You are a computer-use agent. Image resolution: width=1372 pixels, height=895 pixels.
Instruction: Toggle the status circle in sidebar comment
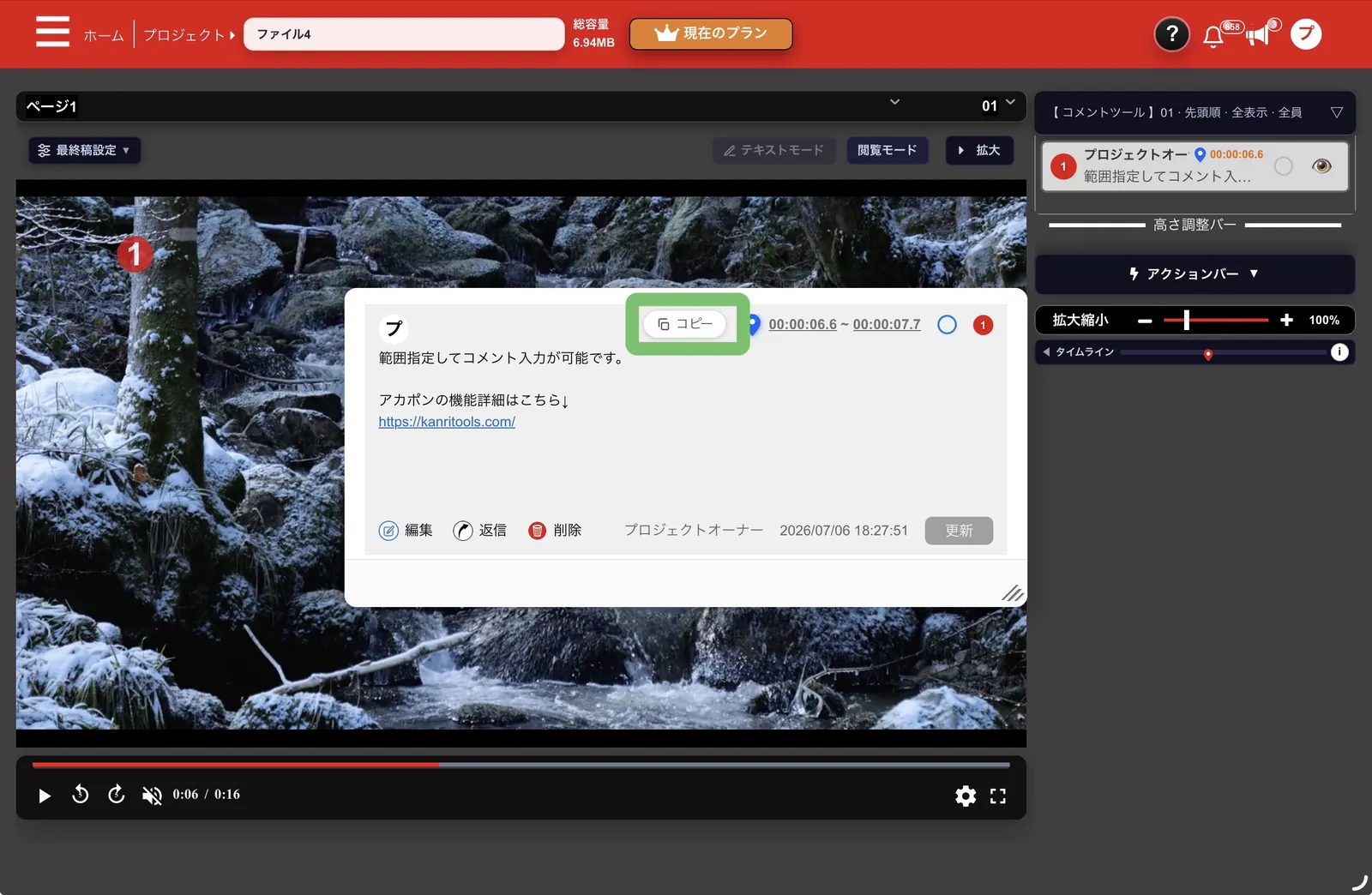1283,165
